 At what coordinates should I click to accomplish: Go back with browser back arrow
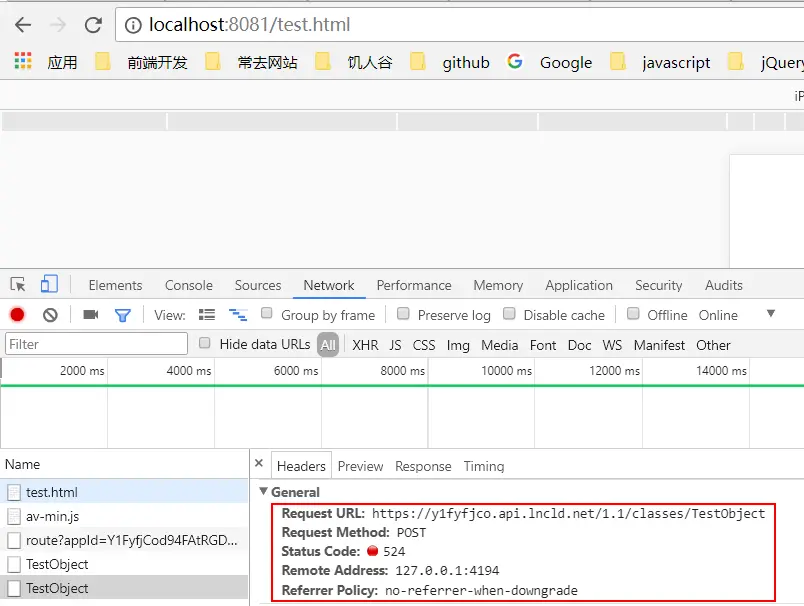[x=23, y=25]
